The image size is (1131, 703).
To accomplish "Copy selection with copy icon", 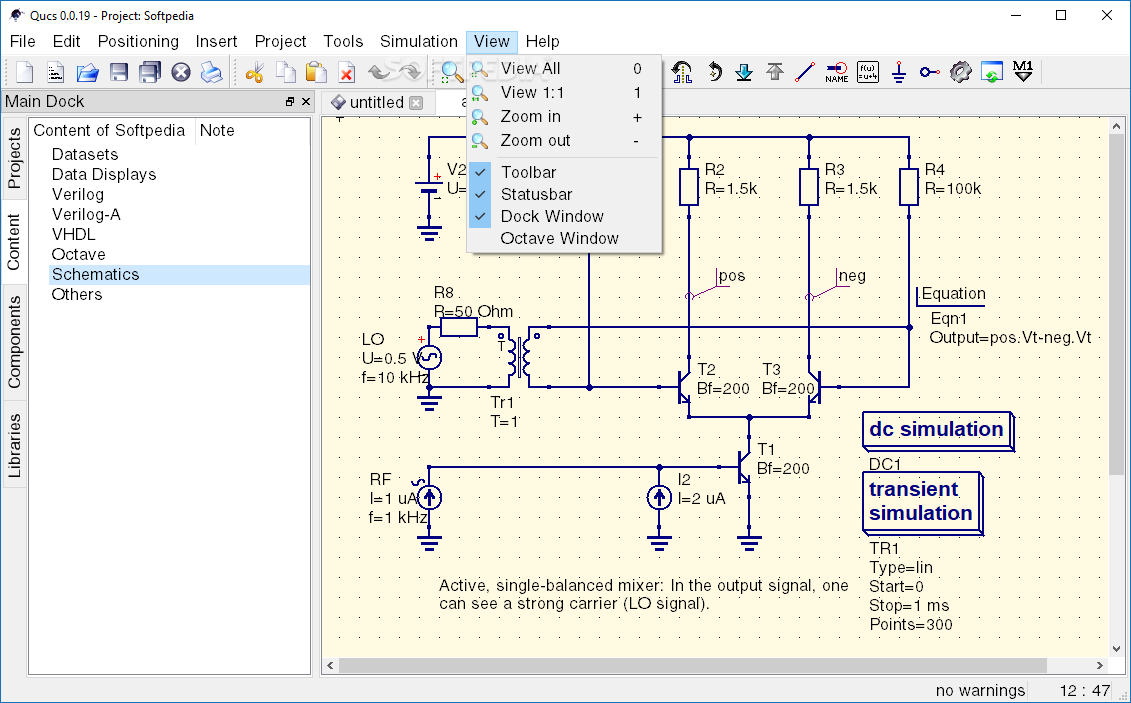I will click(x=286, y=72).
